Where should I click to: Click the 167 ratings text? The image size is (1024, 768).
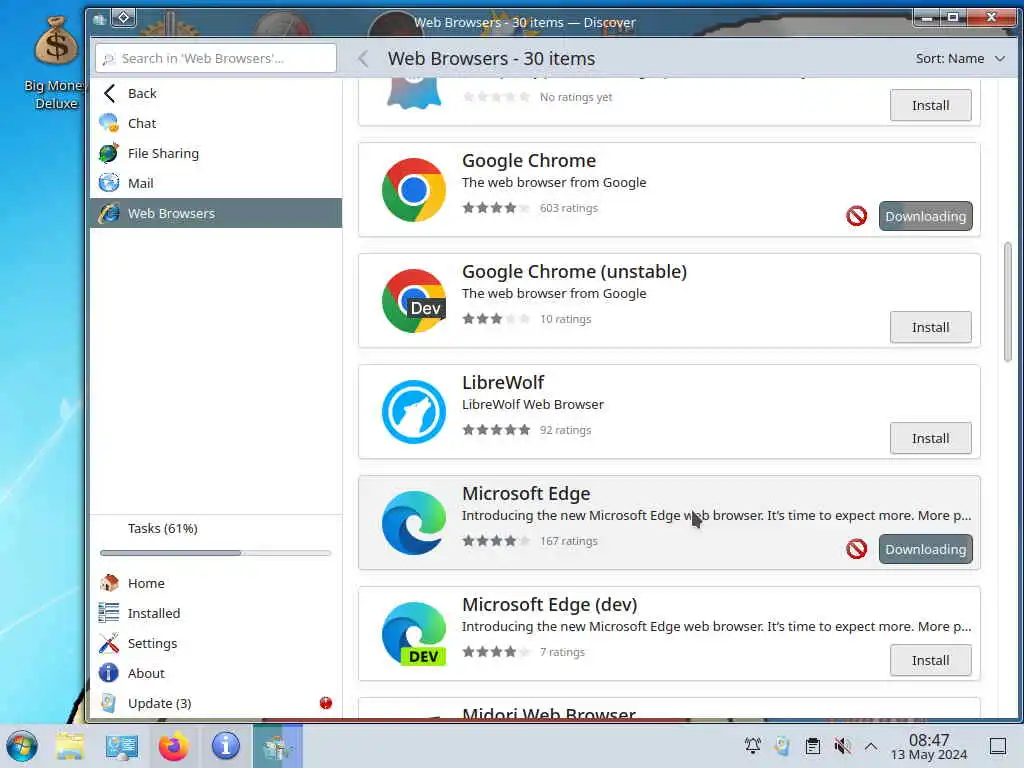pos(569,541)
